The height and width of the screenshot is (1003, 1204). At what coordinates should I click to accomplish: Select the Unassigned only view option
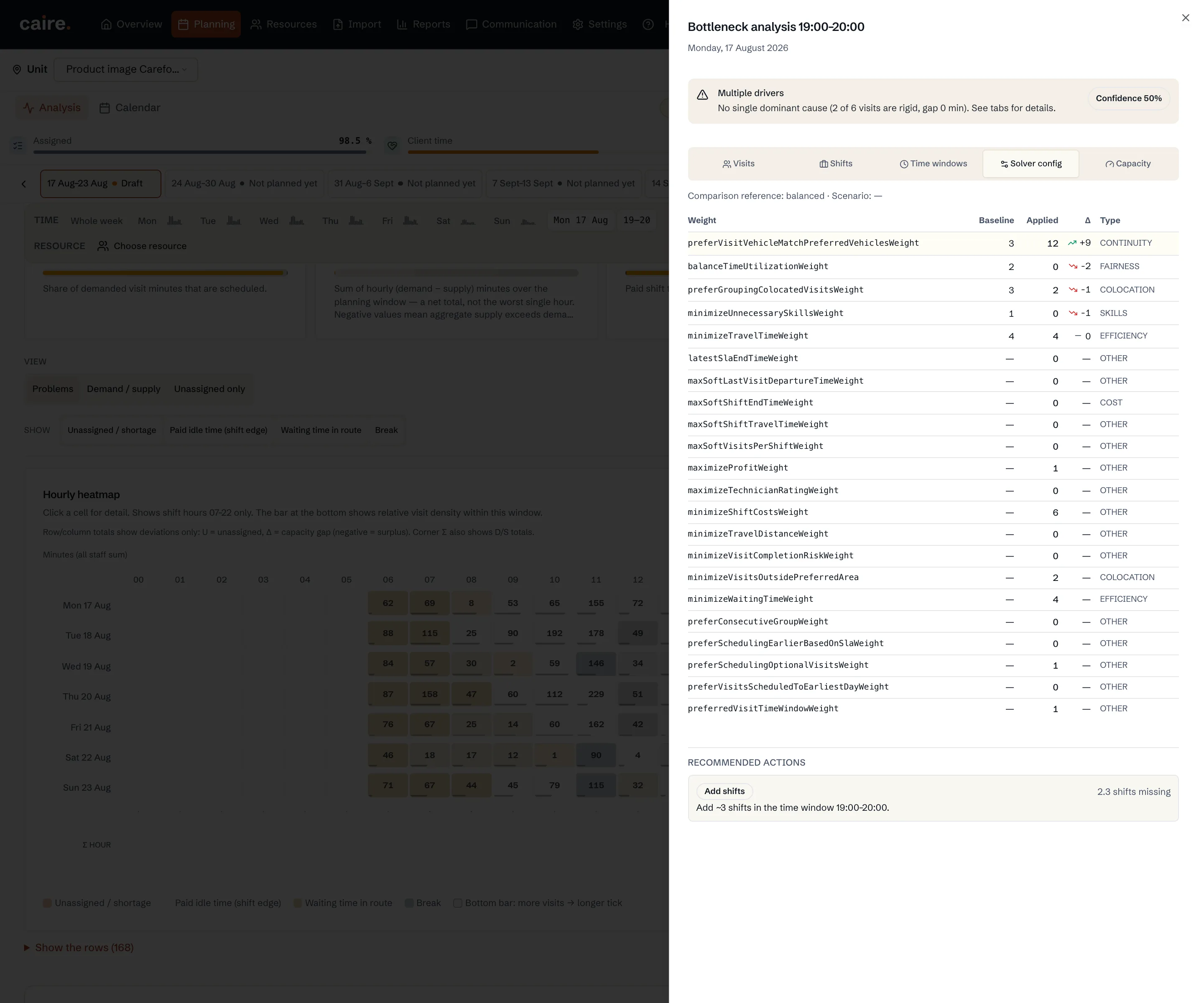coord(209,389)
